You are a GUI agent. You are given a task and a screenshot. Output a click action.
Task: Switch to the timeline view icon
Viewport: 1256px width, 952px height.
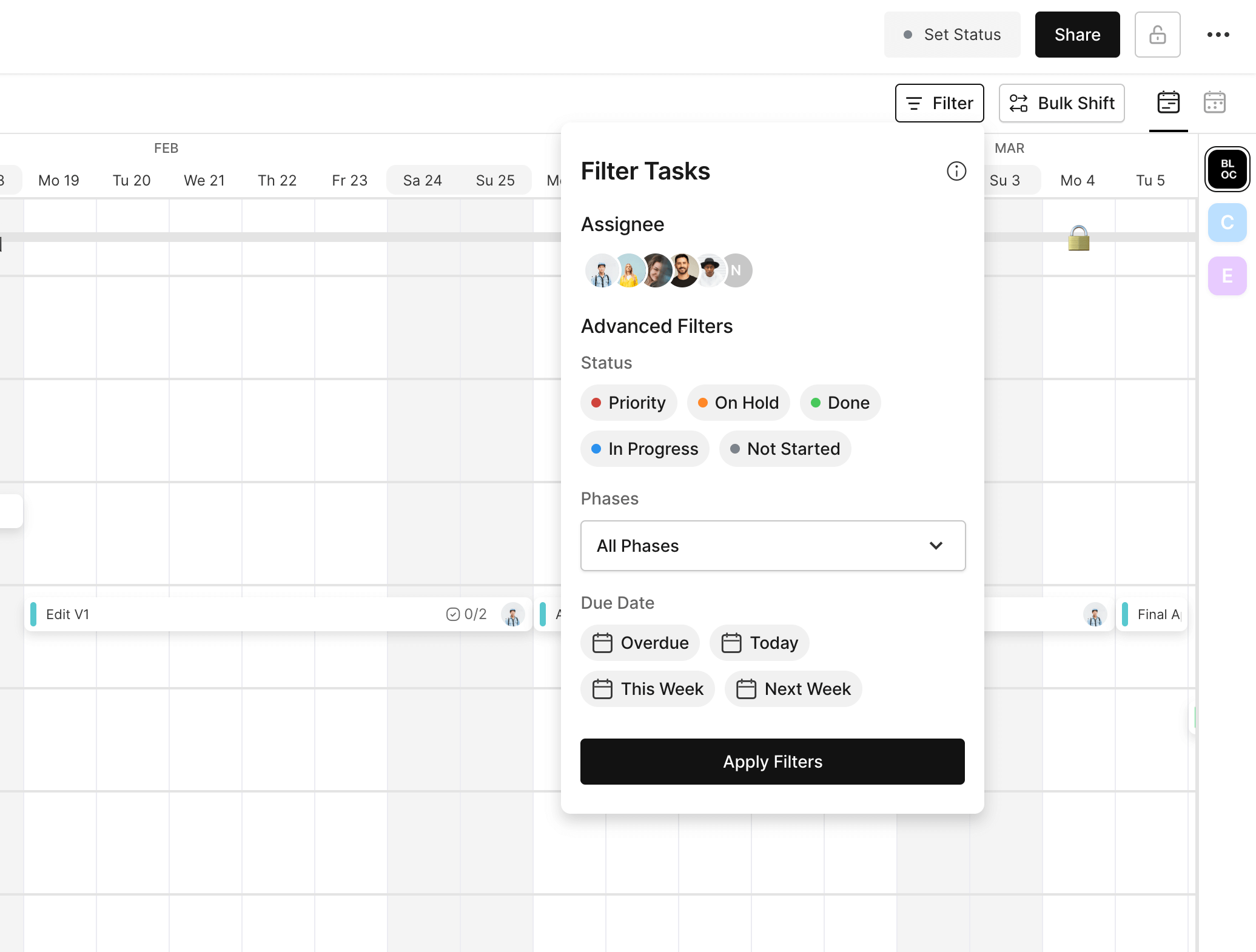pos(1168,102)
